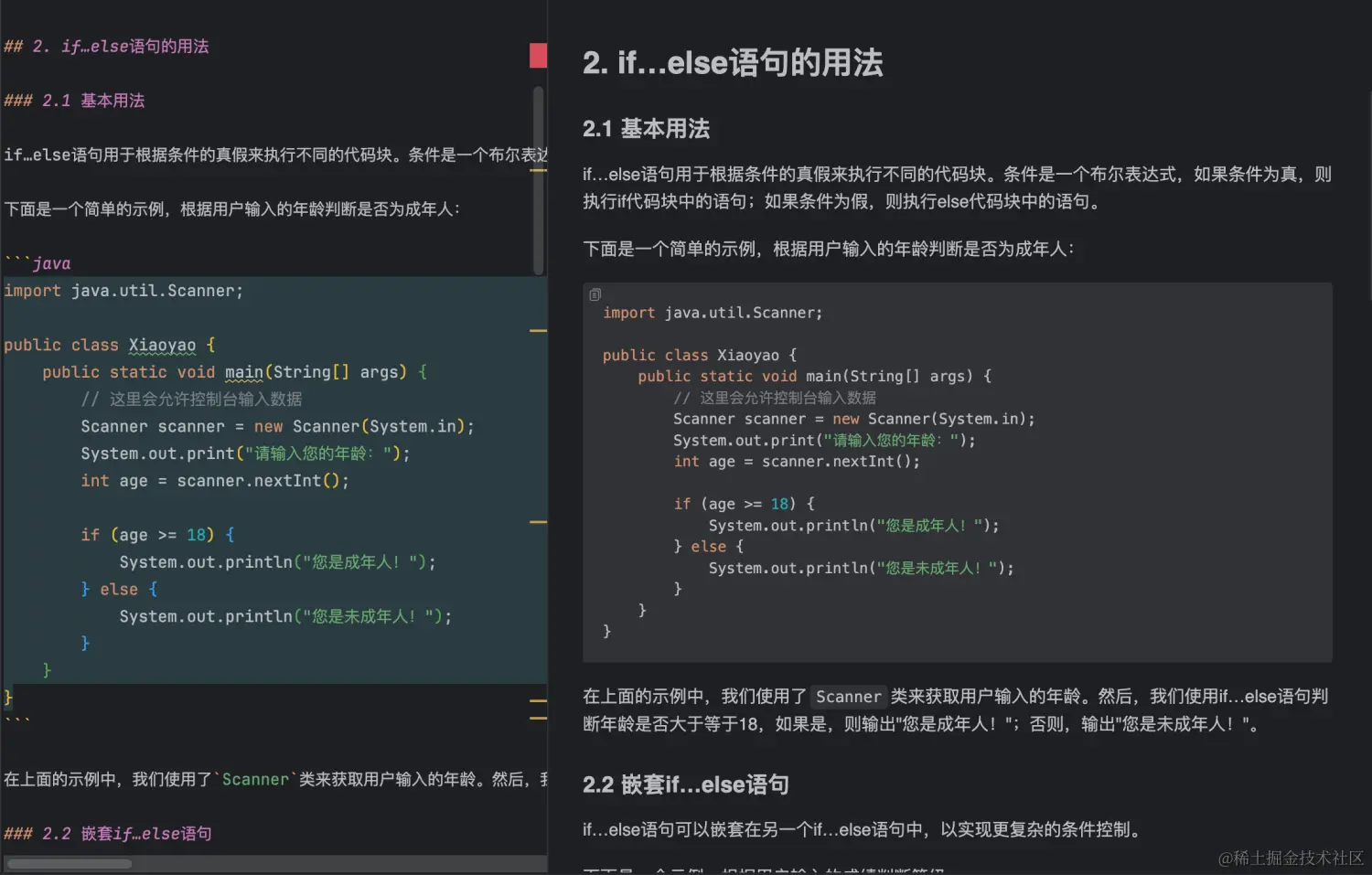Click 'import java.util.Scanner;' in the editor
Screen dimensions: 1372x875
point(123,291)
